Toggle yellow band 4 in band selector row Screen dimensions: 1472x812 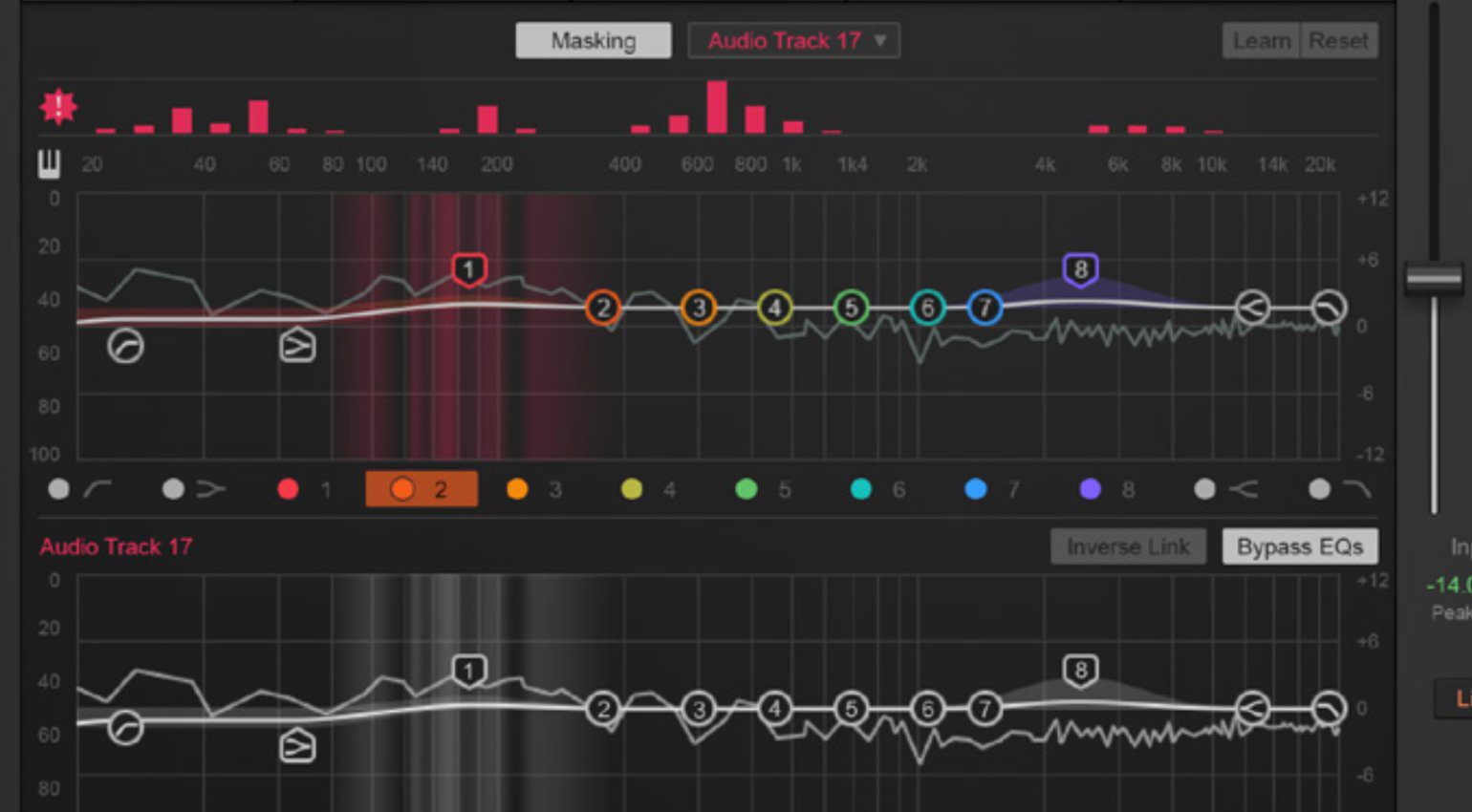point(649,489)
